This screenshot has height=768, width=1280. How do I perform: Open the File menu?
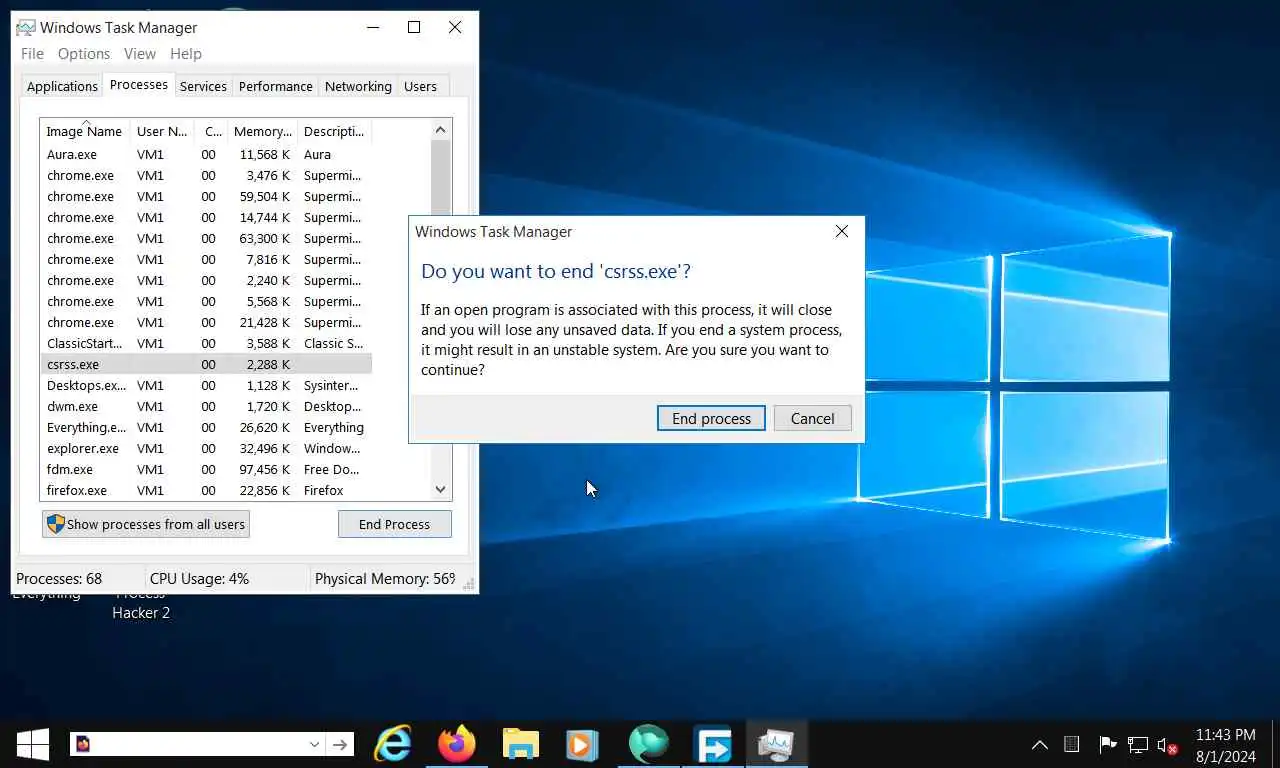coord(32,54)
